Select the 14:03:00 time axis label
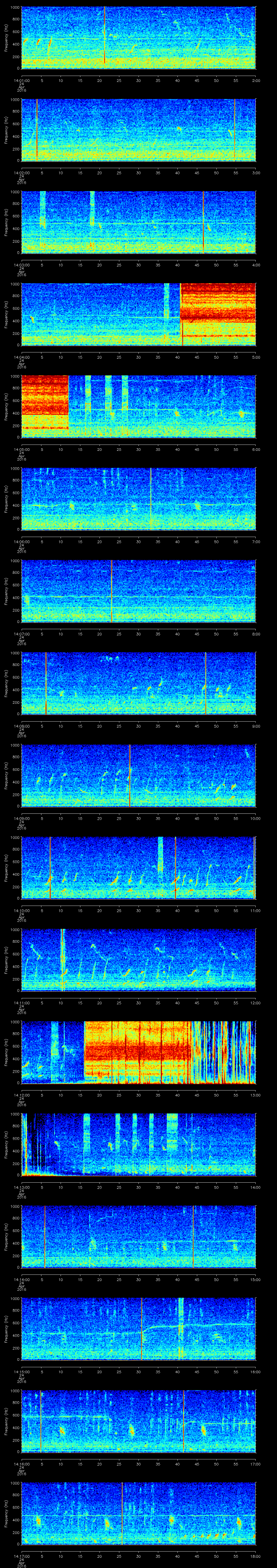Viewport: 277px width, 1568px height. click(22, 264)
